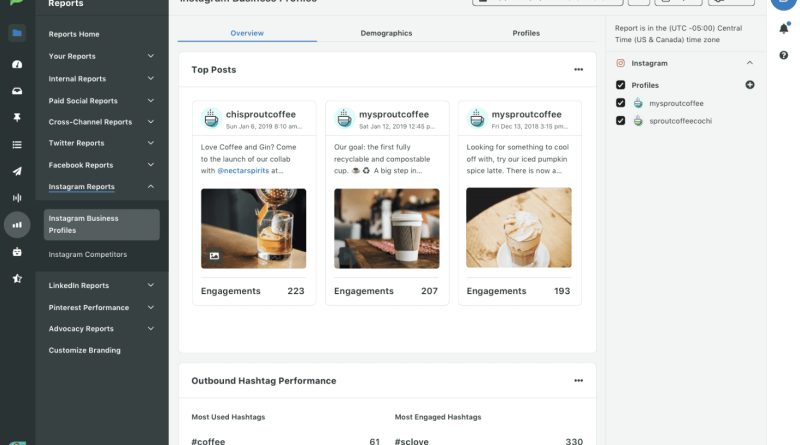The height and width of the screenshot is (445, 800).
Task: Click the 223 engagements value
Action: pyautogui.click(x=296, y=291)
